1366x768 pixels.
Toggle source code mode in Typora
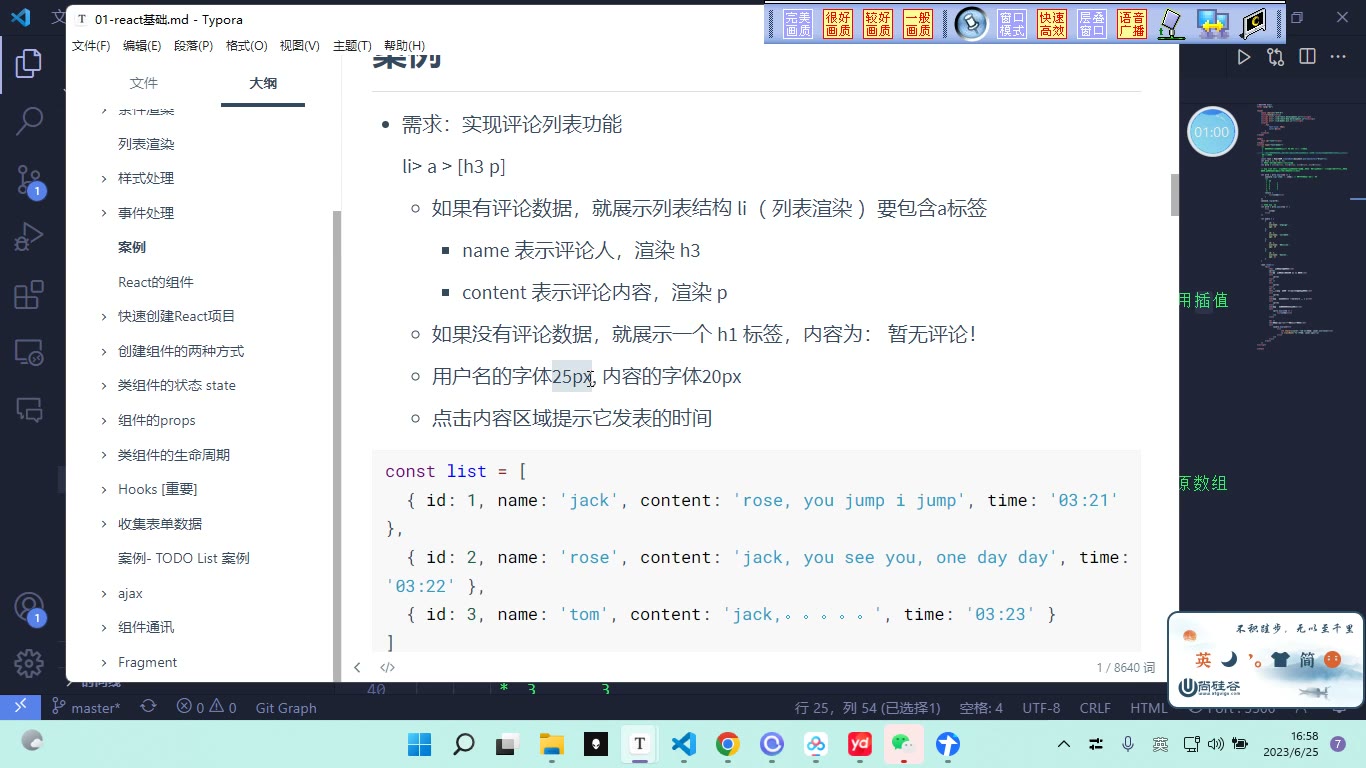point(387,667)
